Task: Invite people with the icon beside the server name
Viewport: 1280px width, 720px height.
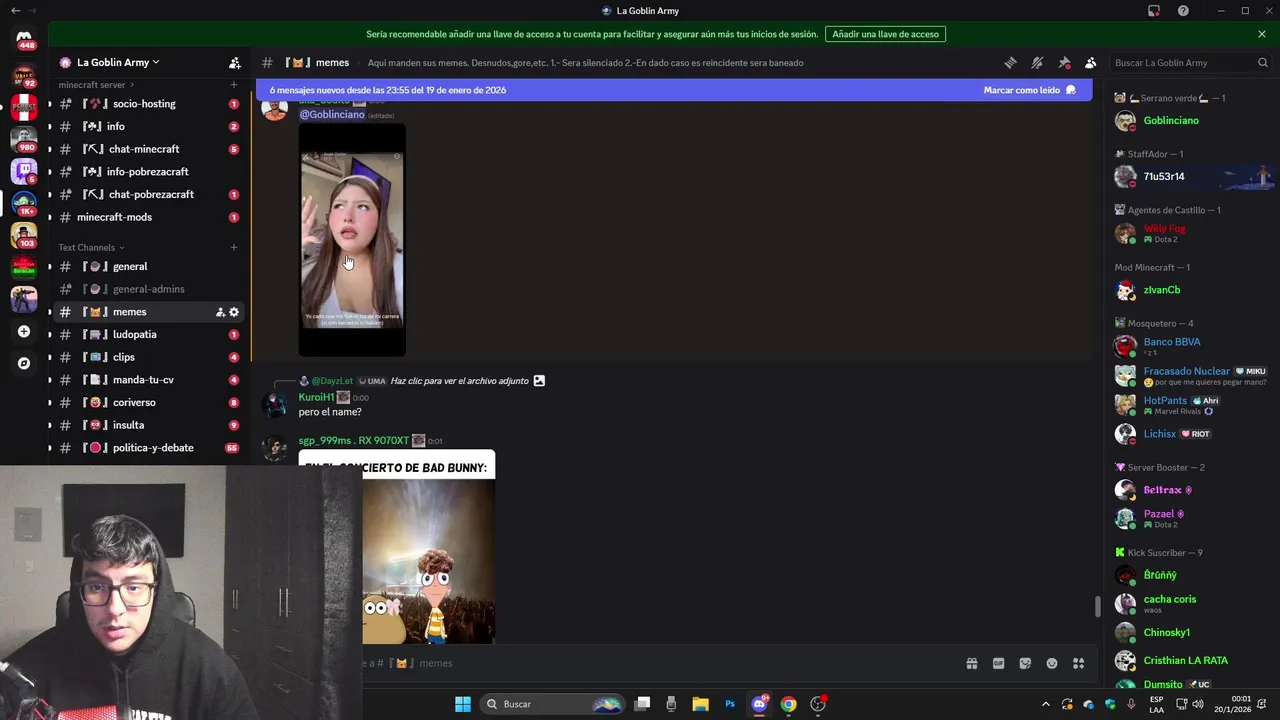Action: [234, 62]
